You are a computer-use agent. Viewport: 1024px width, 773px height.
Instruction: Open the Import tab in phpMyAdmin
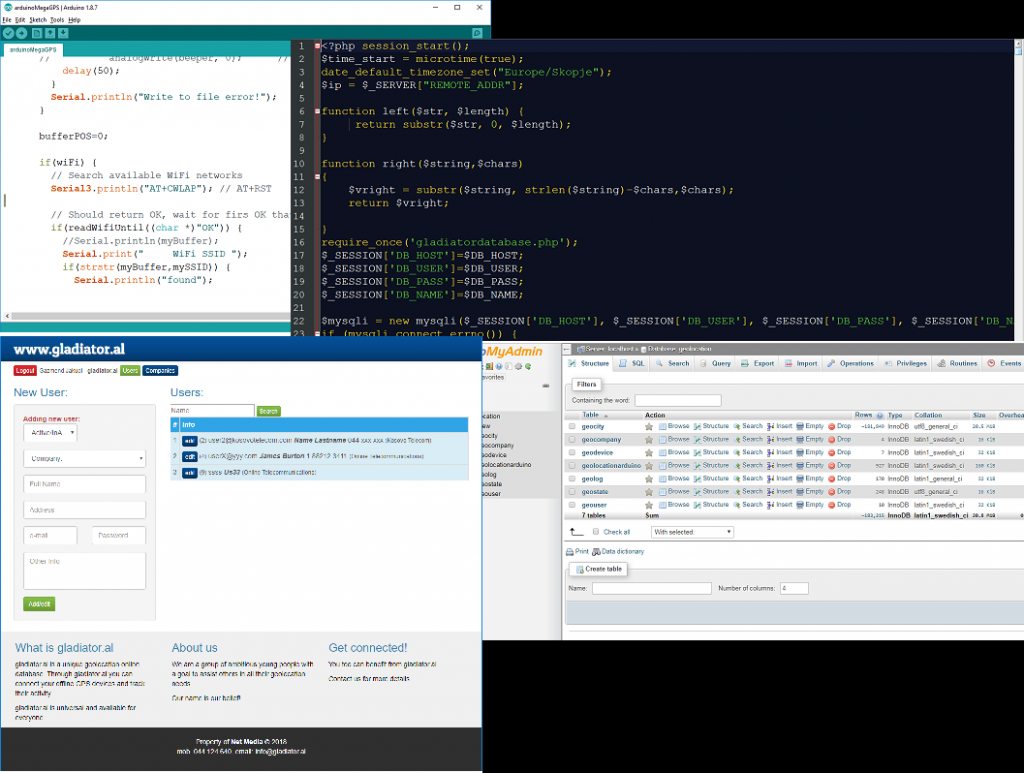[801, 364]
